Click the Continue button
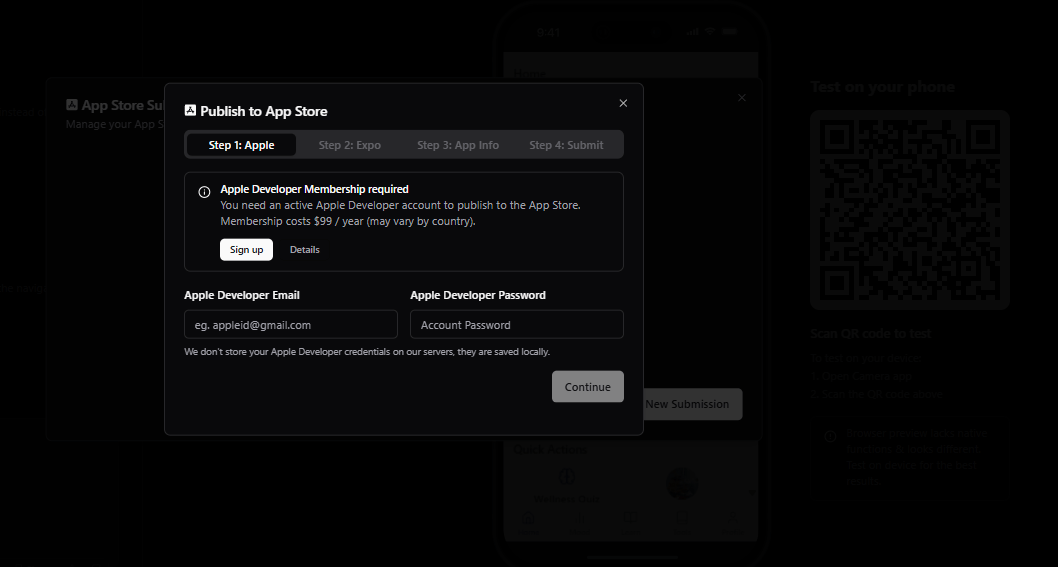The width and height of the screenshot is (1058, 567). pos(588,387)
